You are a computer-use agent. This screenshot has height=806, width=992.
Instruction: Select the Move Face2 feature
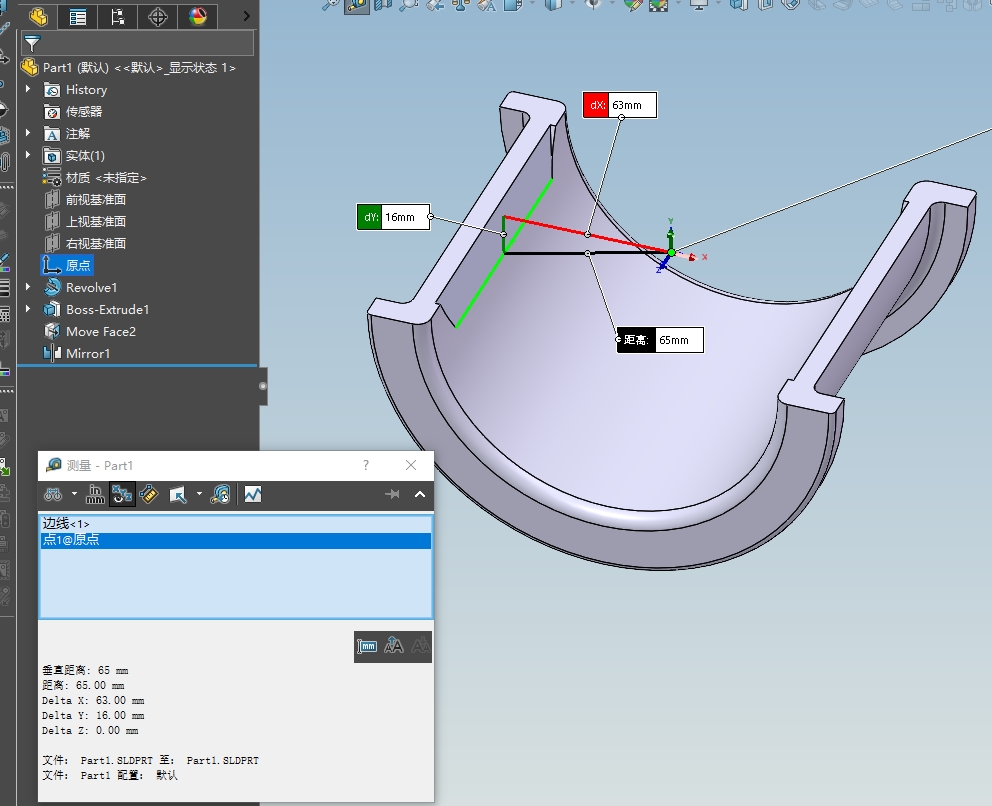pos(89,332)
